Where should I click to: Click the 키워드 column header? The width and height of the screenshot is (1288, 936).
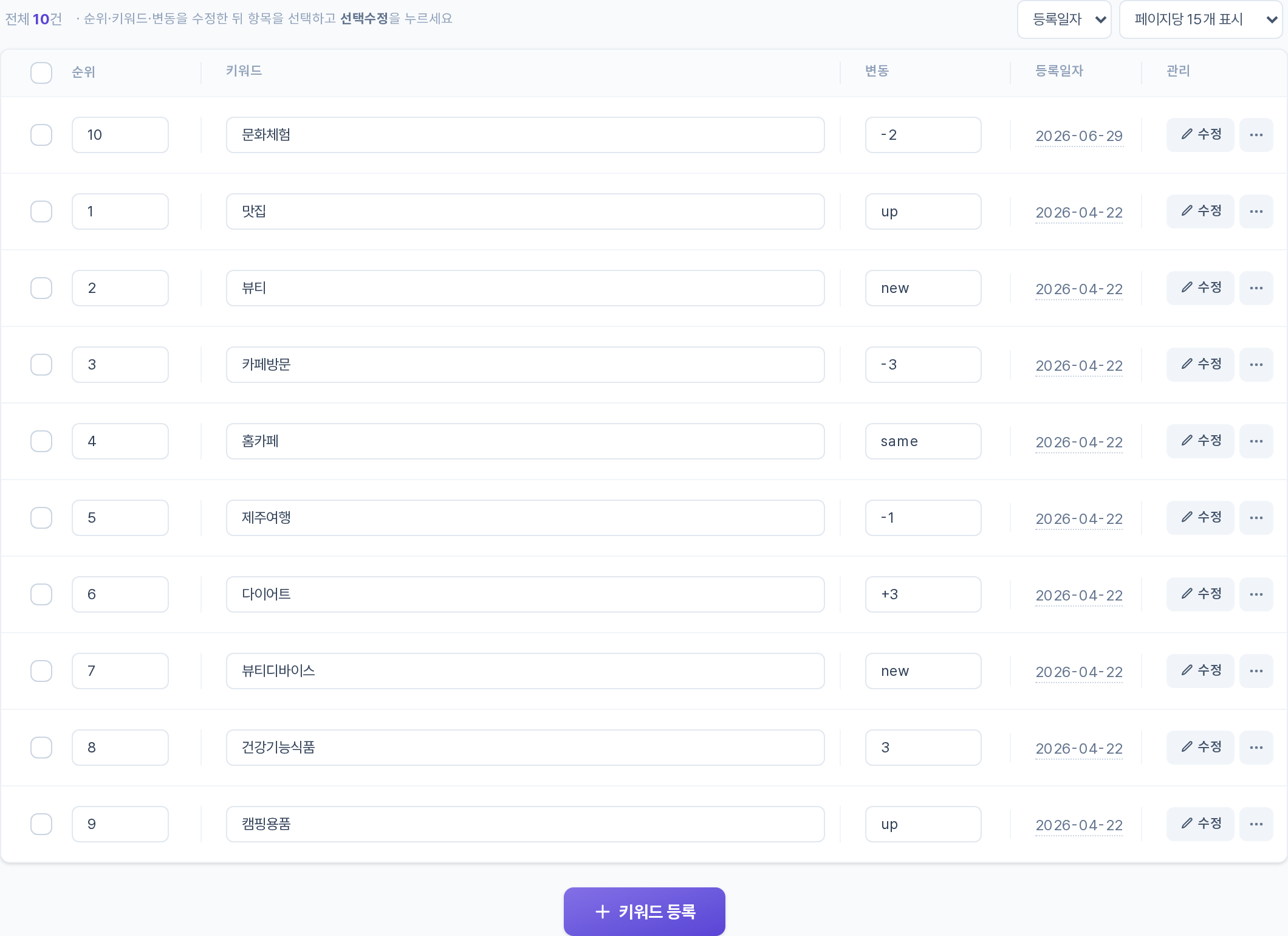pos(244,71)
